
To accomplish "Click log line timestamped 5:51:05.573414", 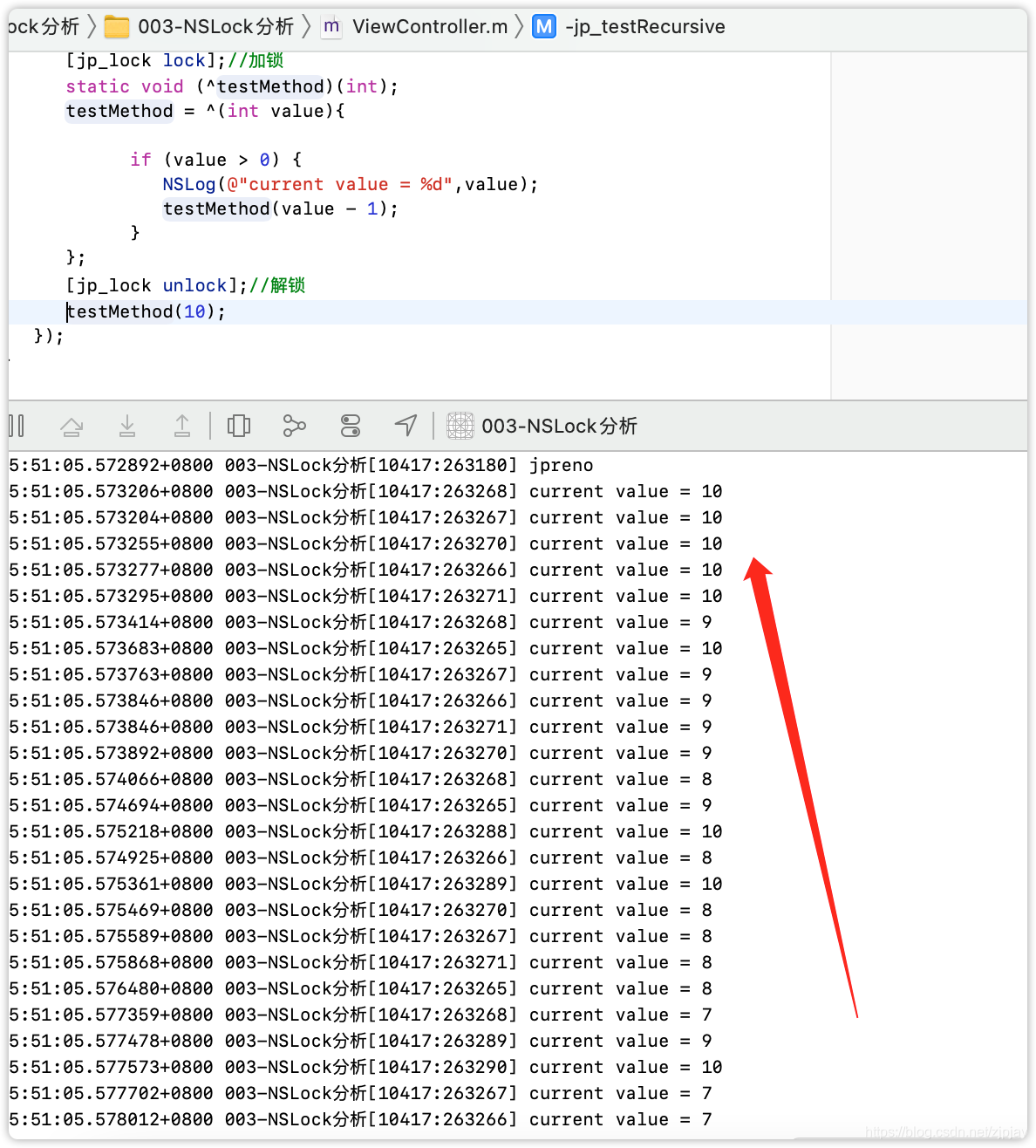I will point(360,622).
